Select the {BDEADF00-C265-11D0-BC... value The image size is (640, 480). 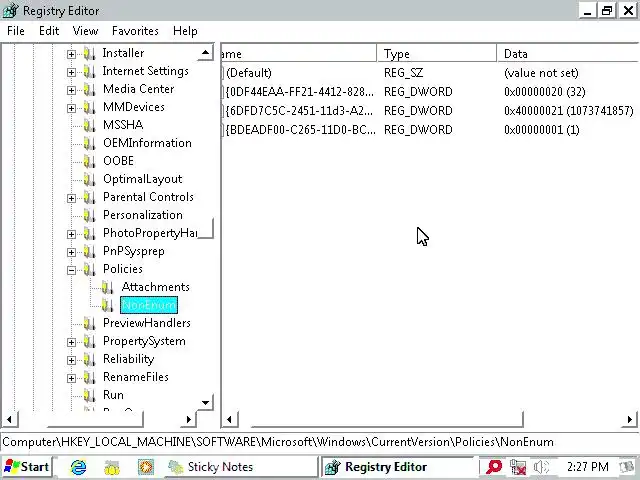tap(300, 130)
